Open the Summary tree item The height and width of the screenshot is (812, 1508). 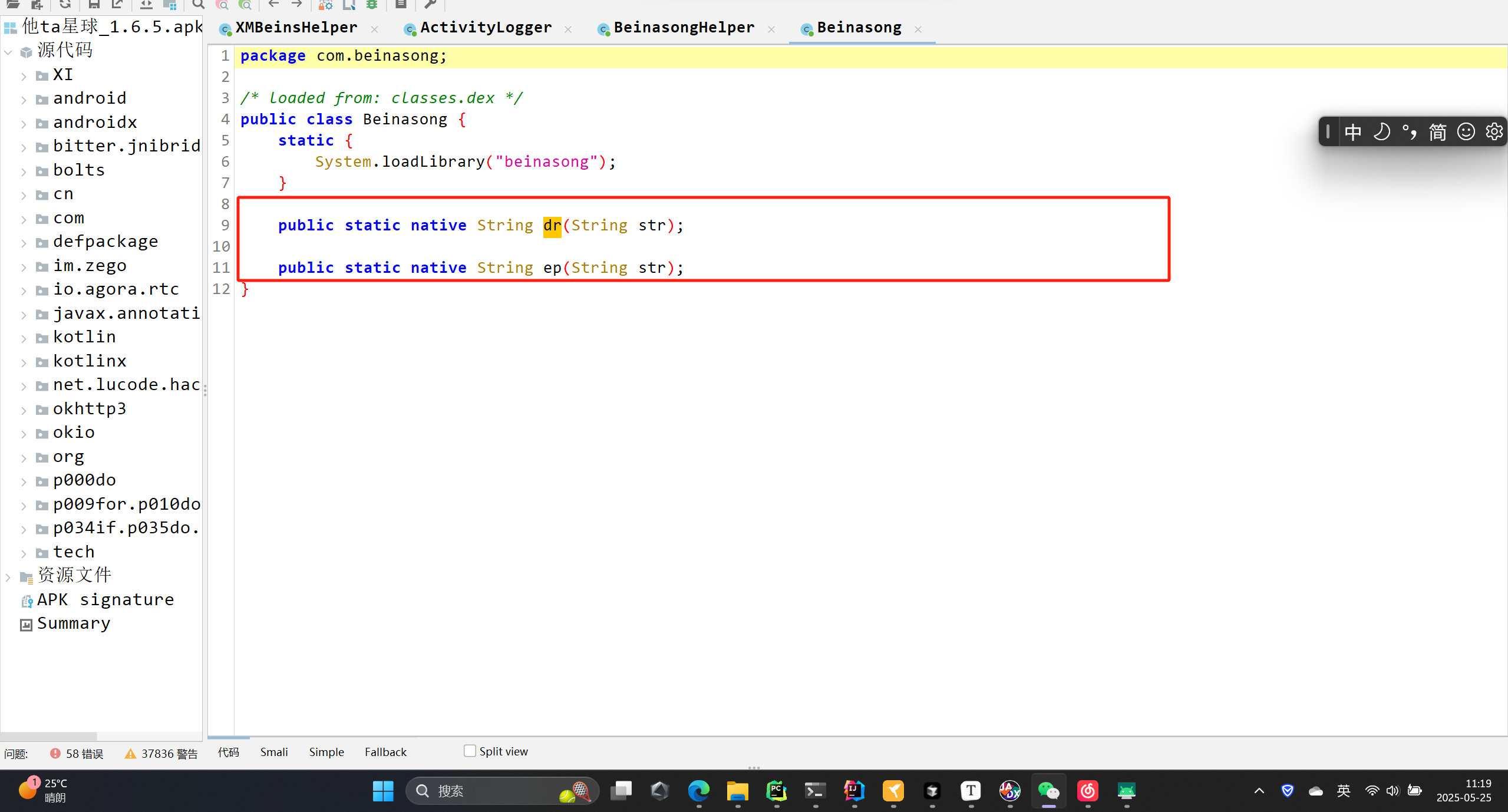(74, 623)
